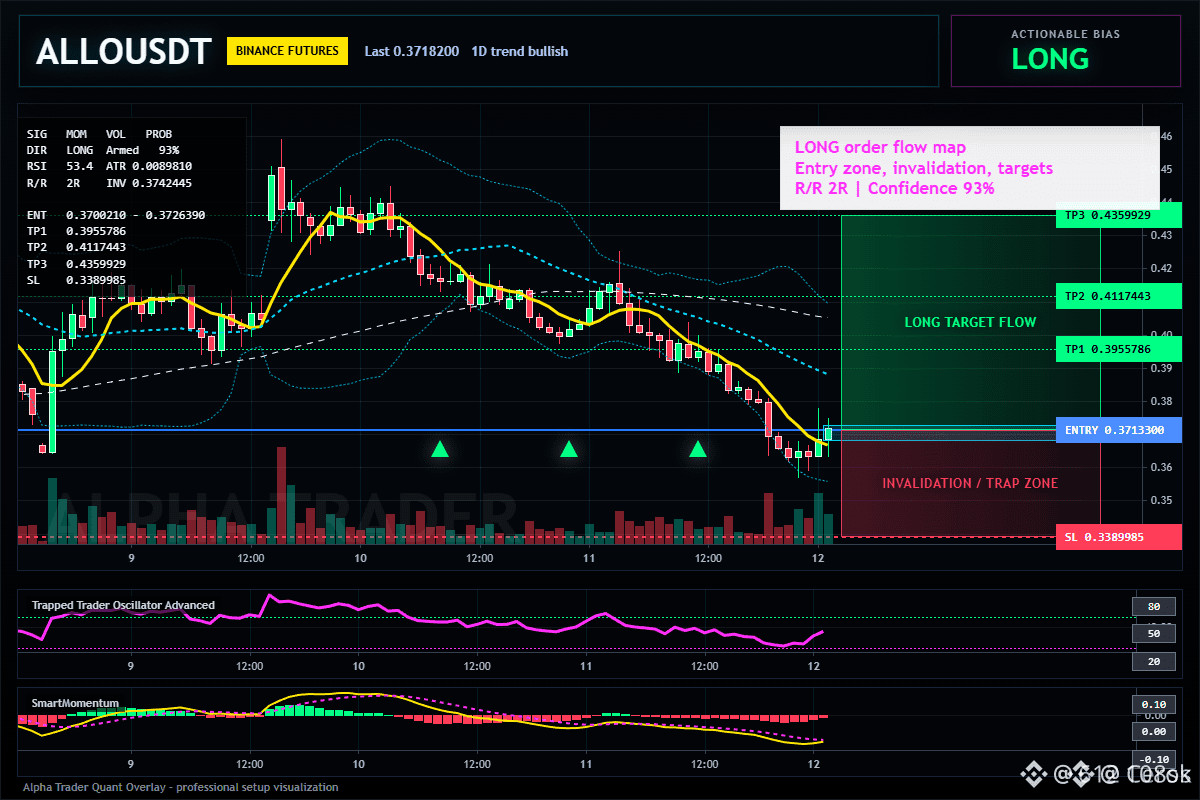
Task: Click the ATR 0.0089810 value
Action: [x=149, y=166]
